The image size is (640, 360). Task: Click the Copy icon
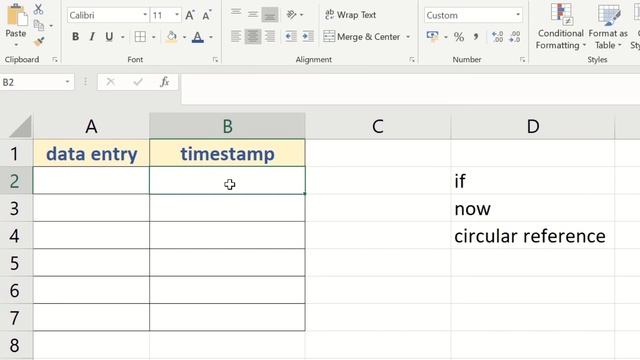pos(39,25)
